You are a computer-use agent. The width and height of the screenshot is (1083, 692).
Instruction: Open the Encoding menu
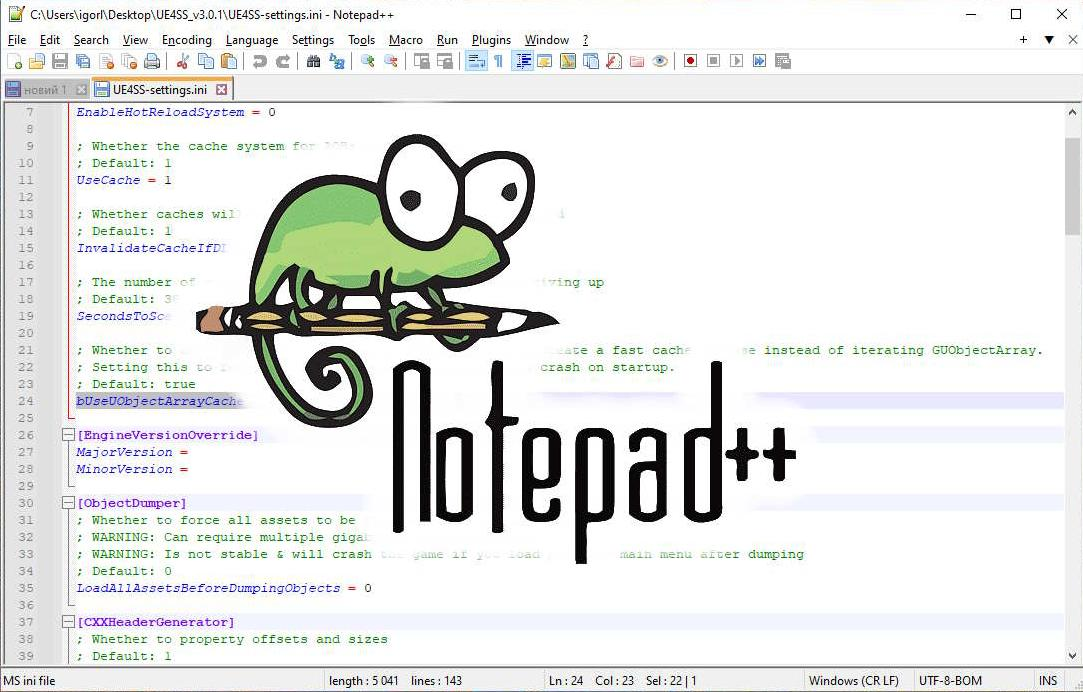point(186,40)
